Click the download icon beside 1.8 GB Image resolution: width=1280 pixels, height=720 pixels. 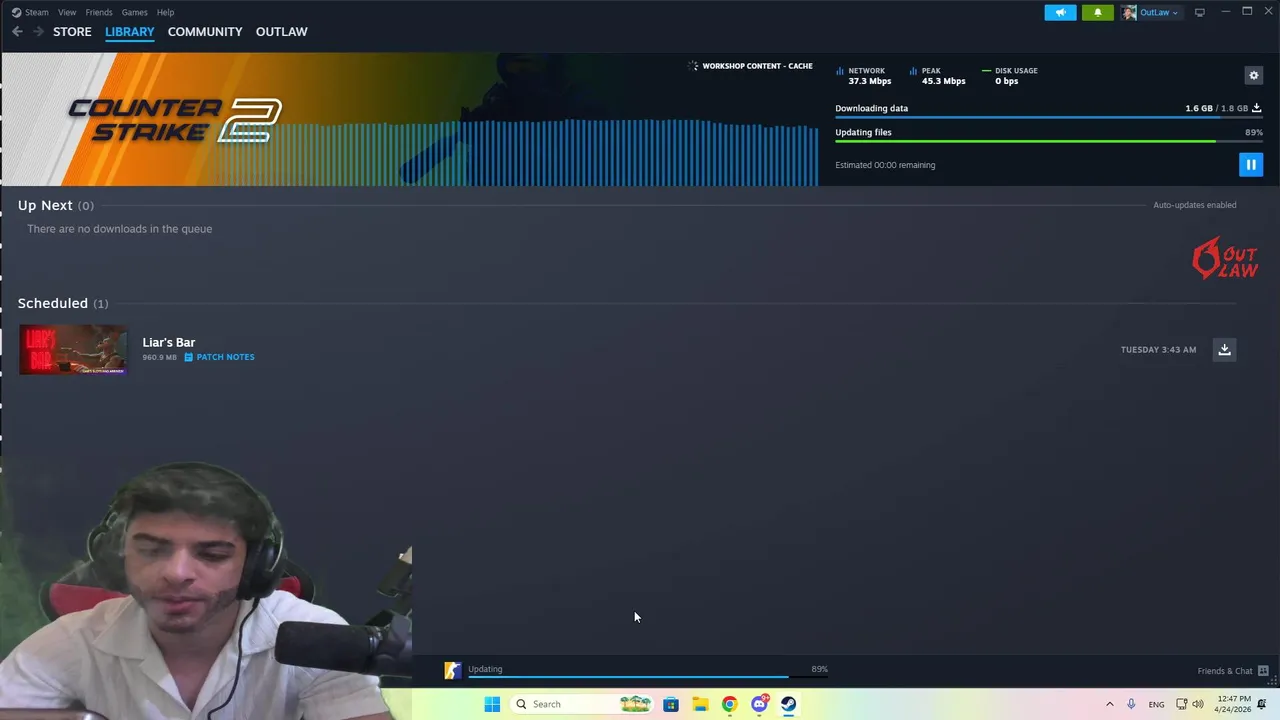[x=1257, y=108]
